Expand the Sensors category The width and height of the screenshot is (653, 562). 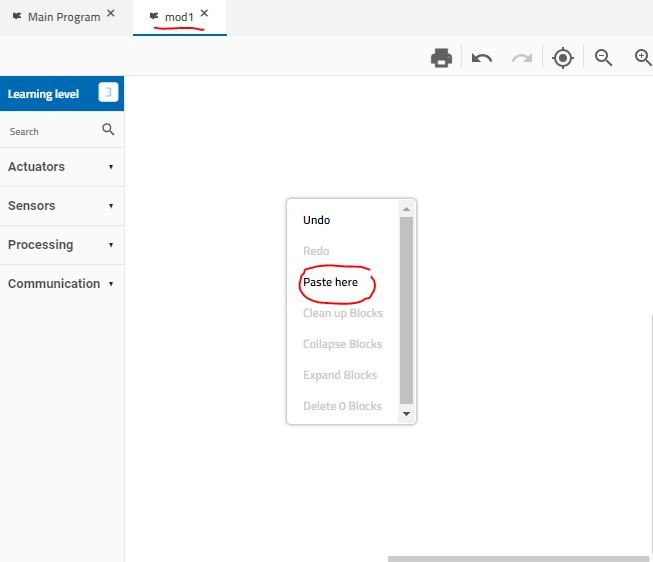tap(61, 206)
